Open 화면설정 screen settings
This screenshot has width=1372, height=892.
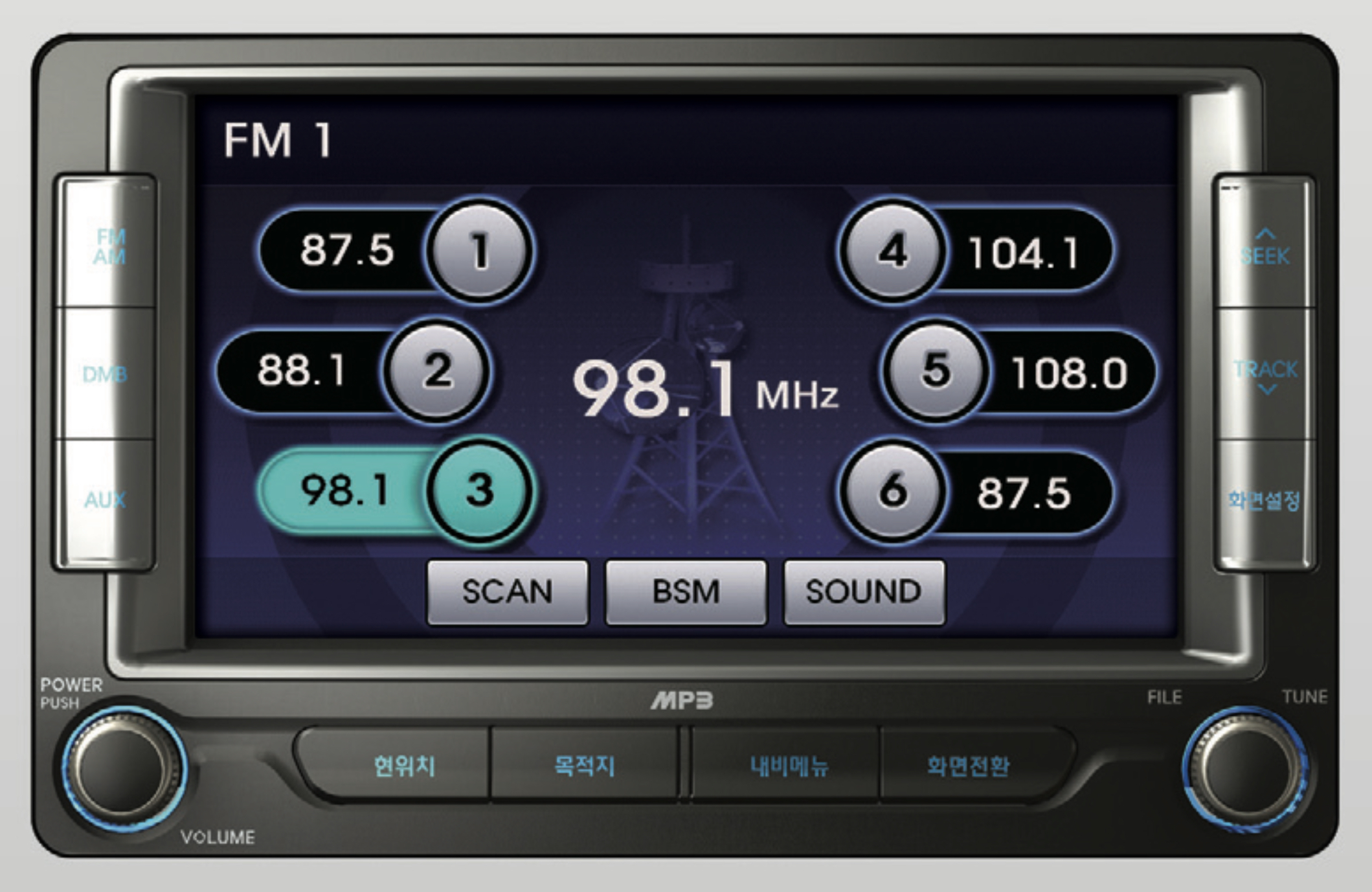1264,500
